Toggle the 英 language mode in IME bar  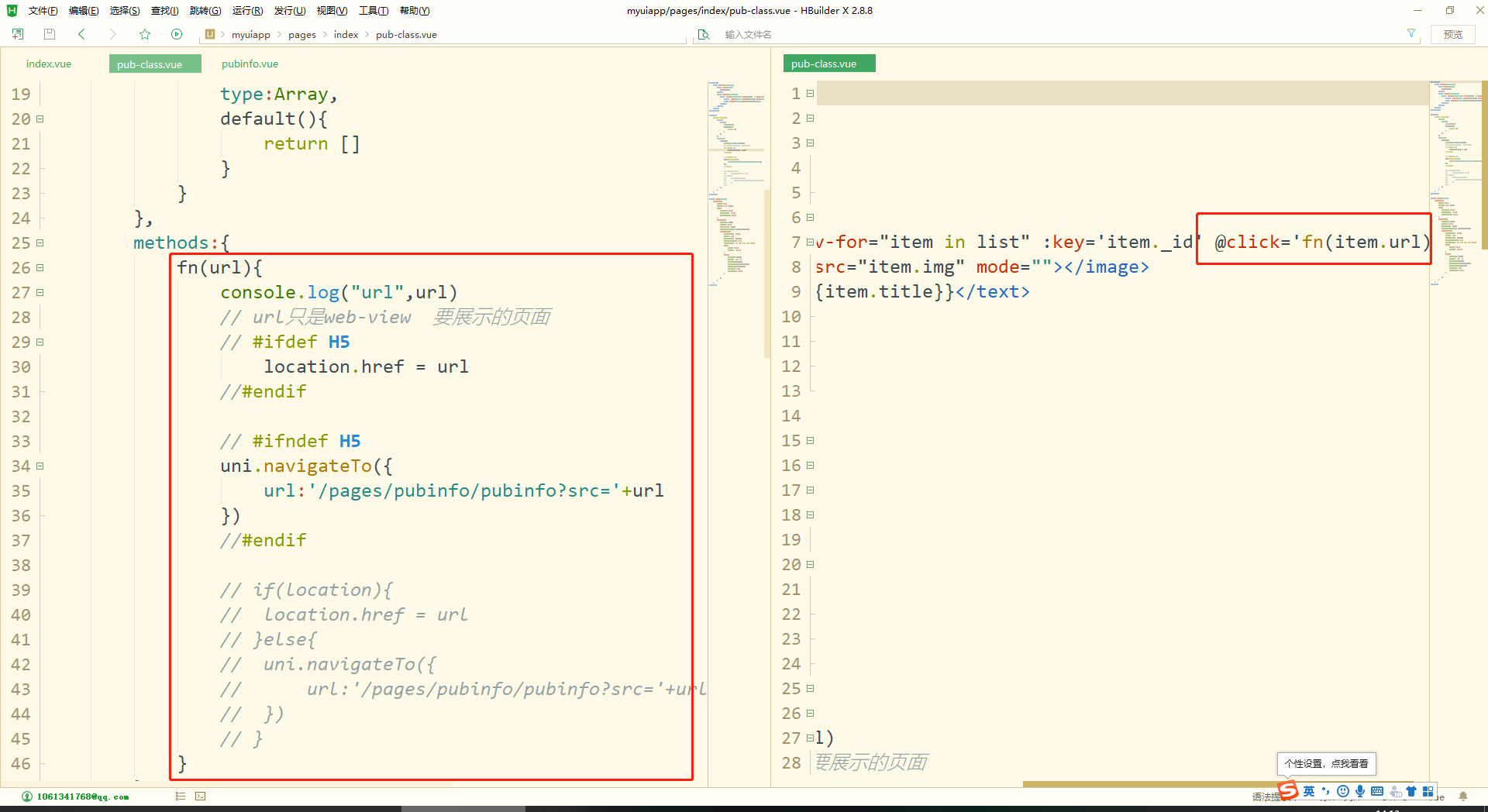coord(1309,791)
